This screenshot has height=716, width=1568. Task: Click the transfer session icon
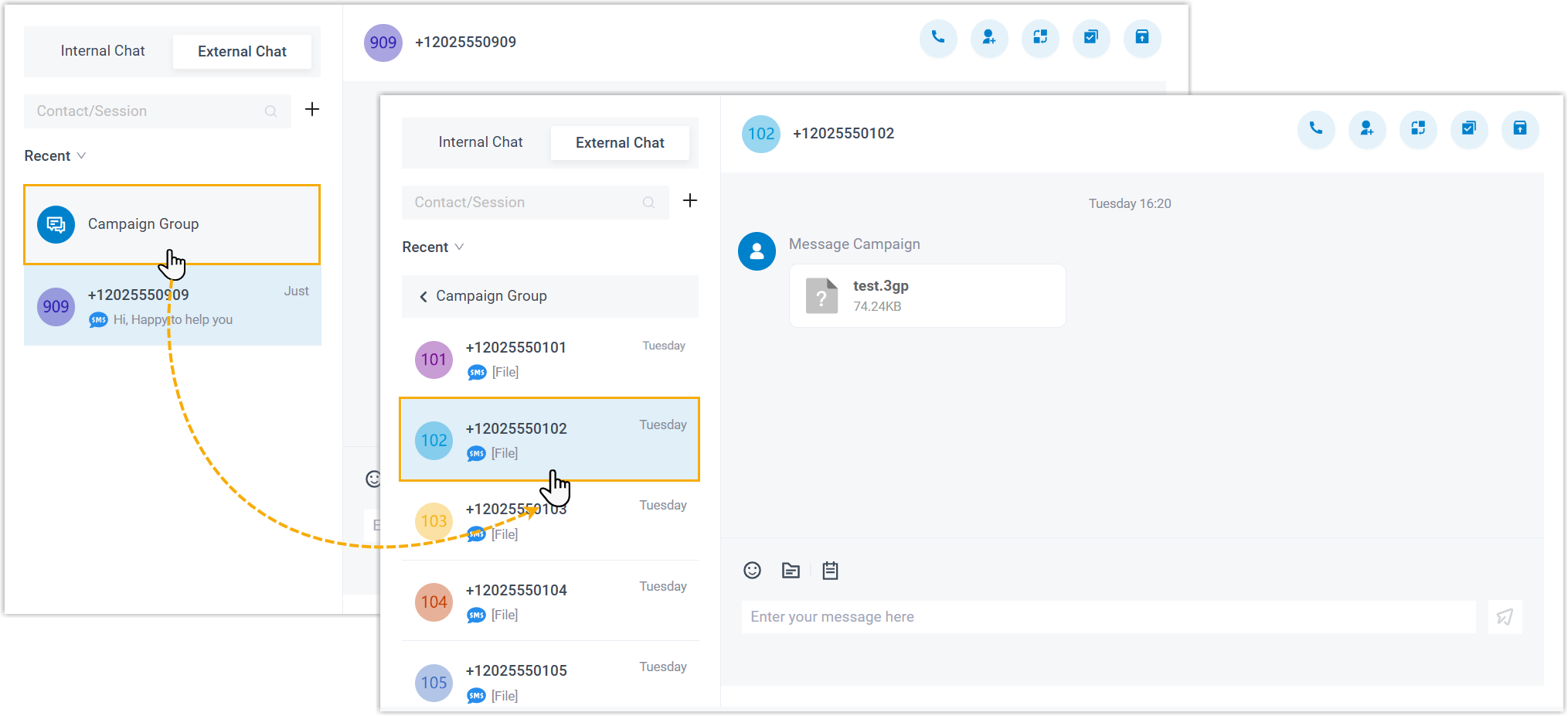pos(1418,130)
